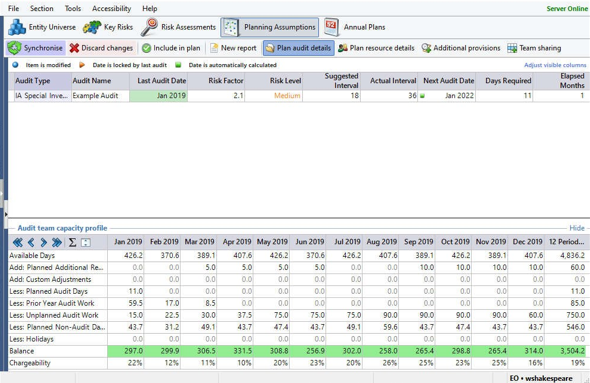Open the Risk Assessments section

178,27
